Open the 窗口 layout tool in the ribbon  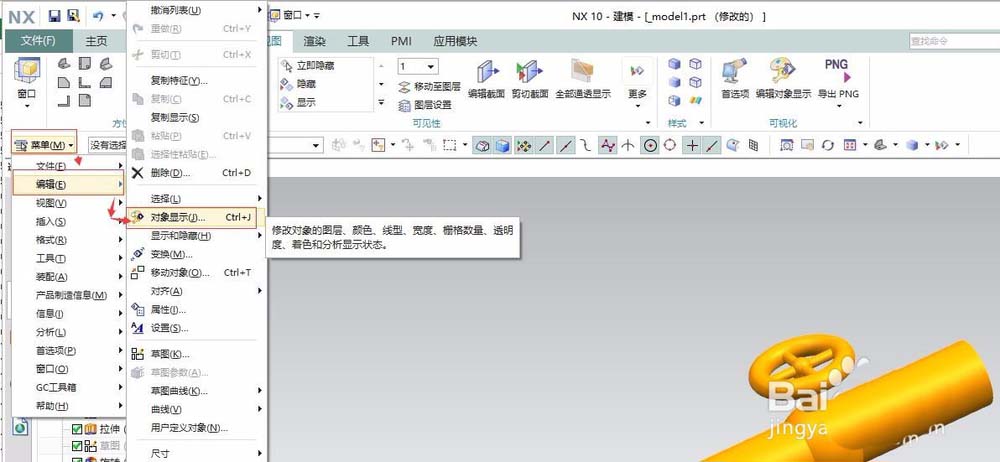(27, 80)
